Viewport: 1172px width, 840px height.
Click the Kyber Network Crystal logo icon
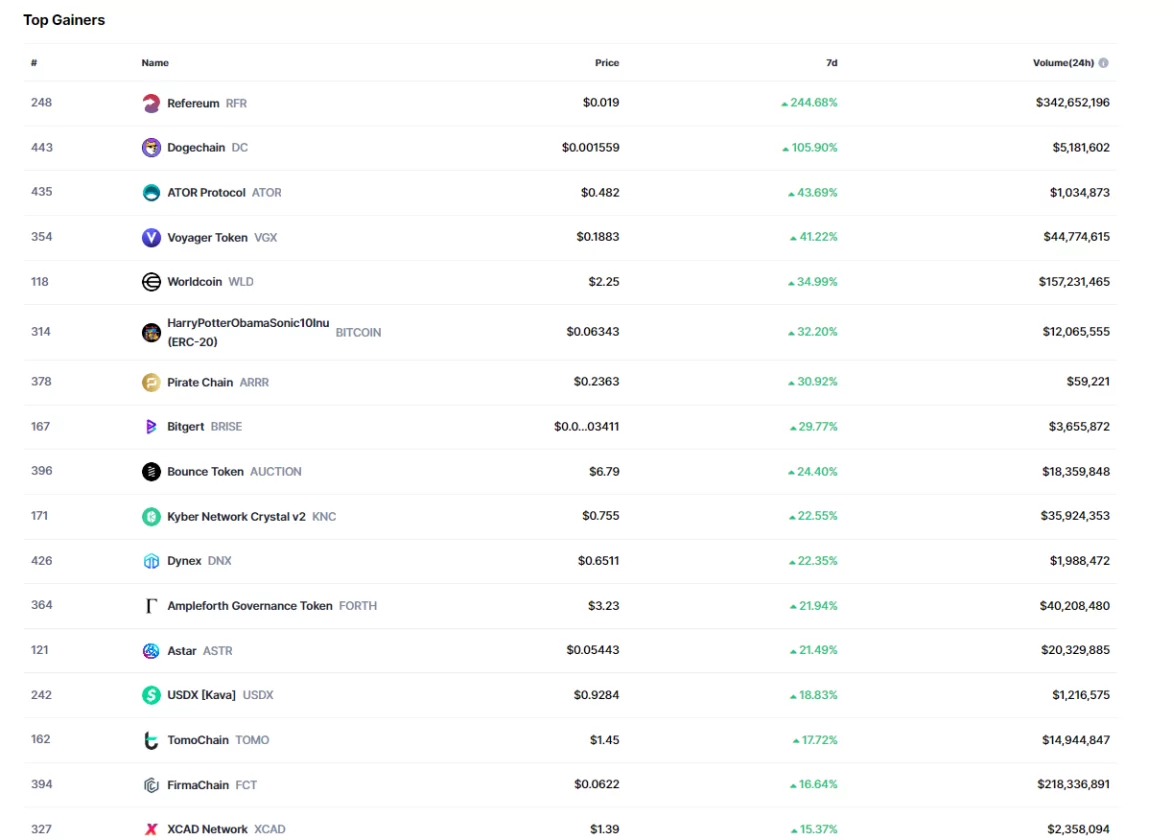tap(151, 517)
